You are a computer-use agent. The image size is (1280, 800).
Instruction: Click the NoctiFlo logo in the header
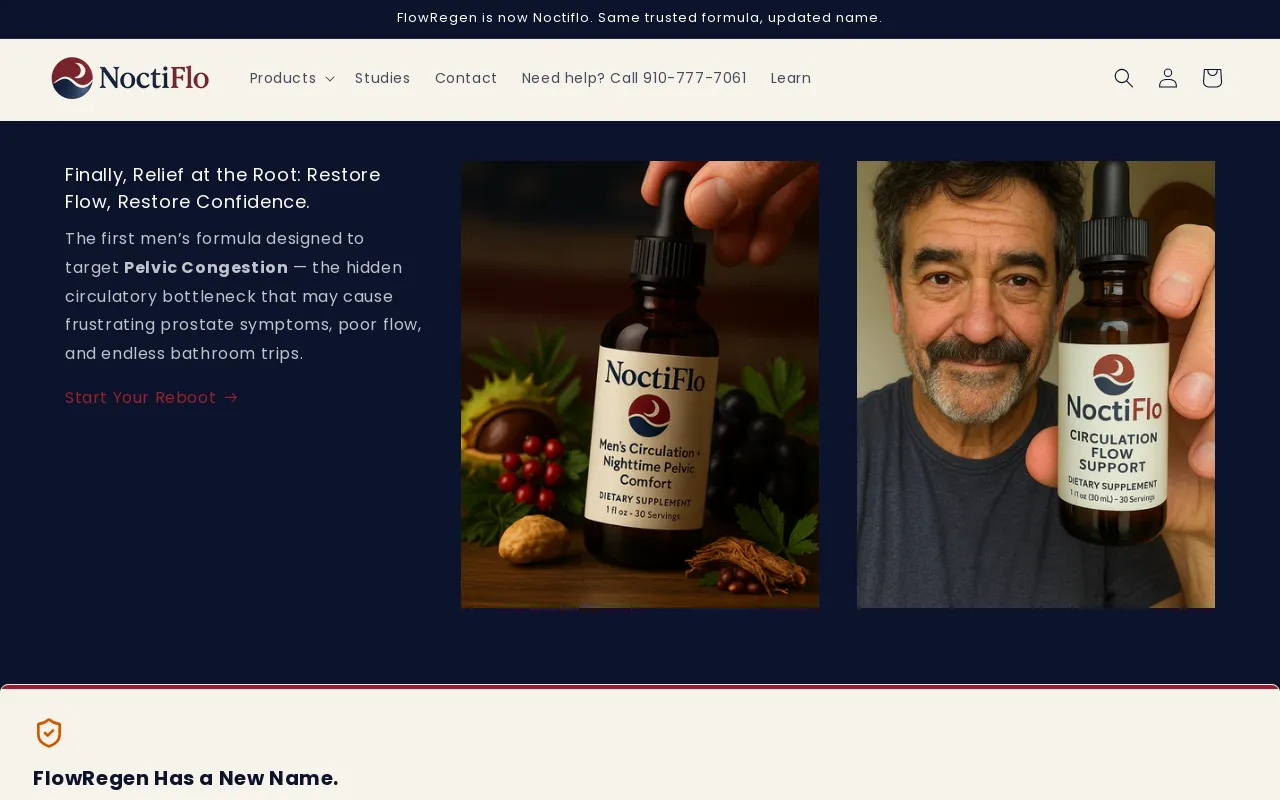tap(130, 78)
